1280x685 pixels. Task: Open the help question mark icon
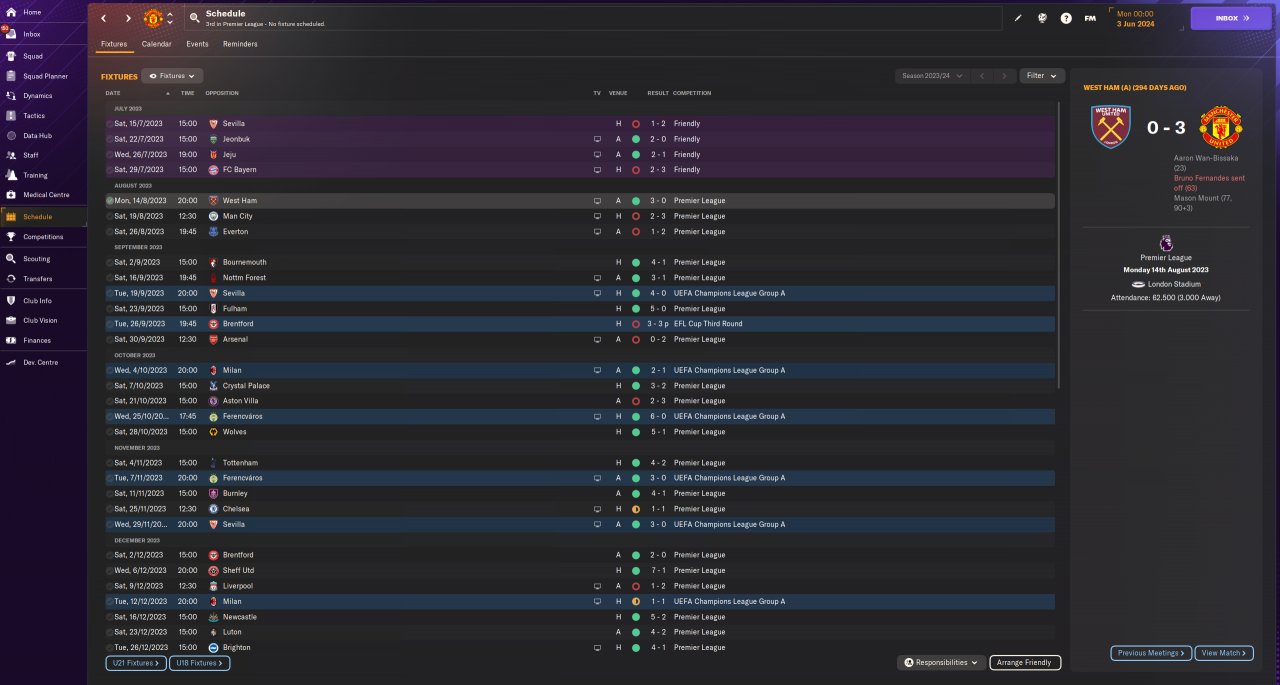click(1066, 18)
